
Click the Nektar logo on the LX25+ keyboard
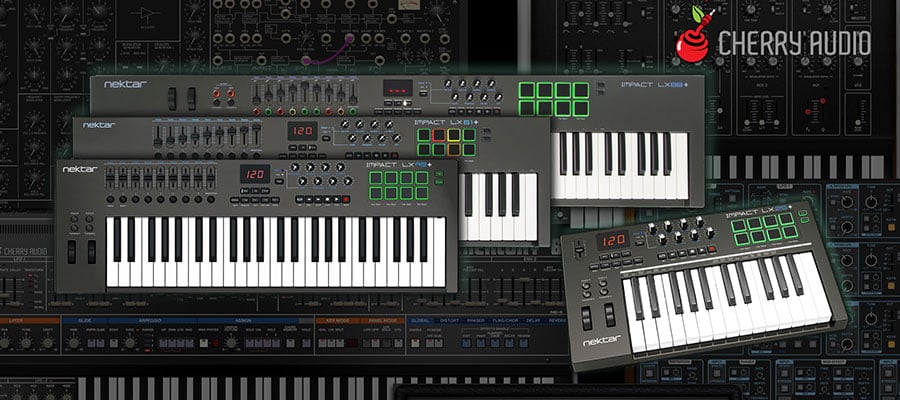(602, 341)
